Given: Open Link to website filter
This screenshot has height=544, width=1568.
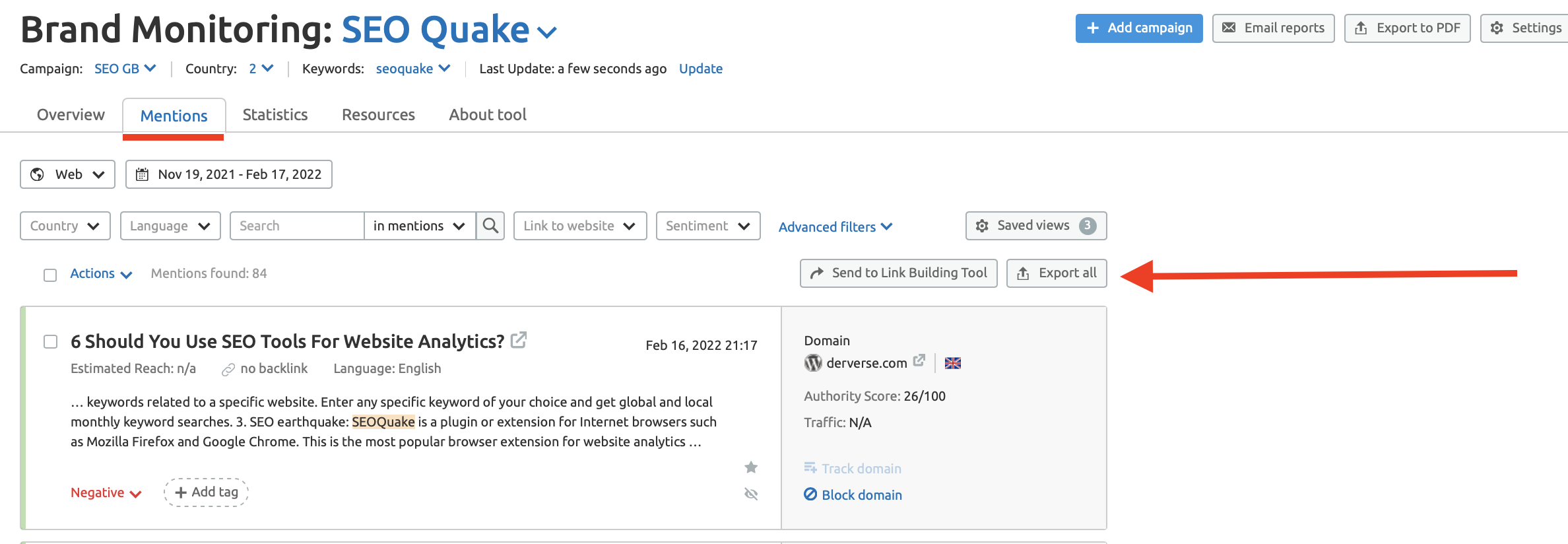Looking at the screenshot, I should (x=580, y=226).
